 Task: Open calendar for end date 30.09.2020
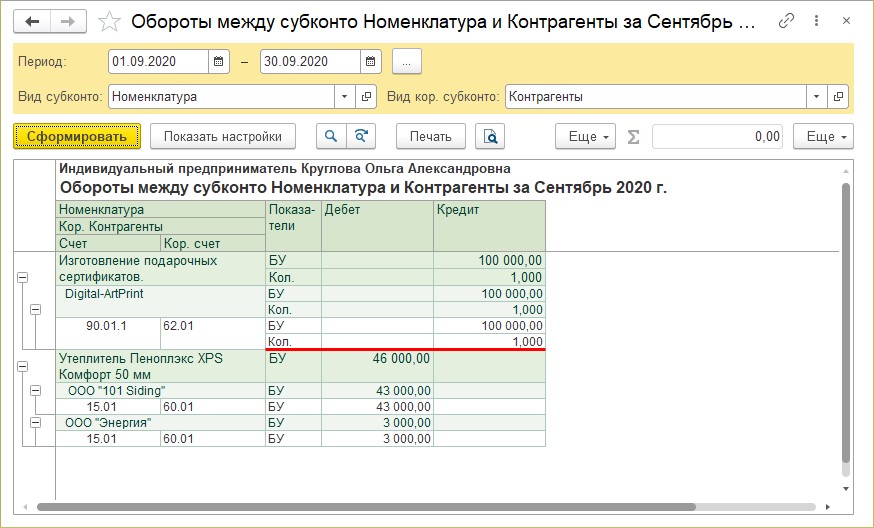(x=371, y=61)
